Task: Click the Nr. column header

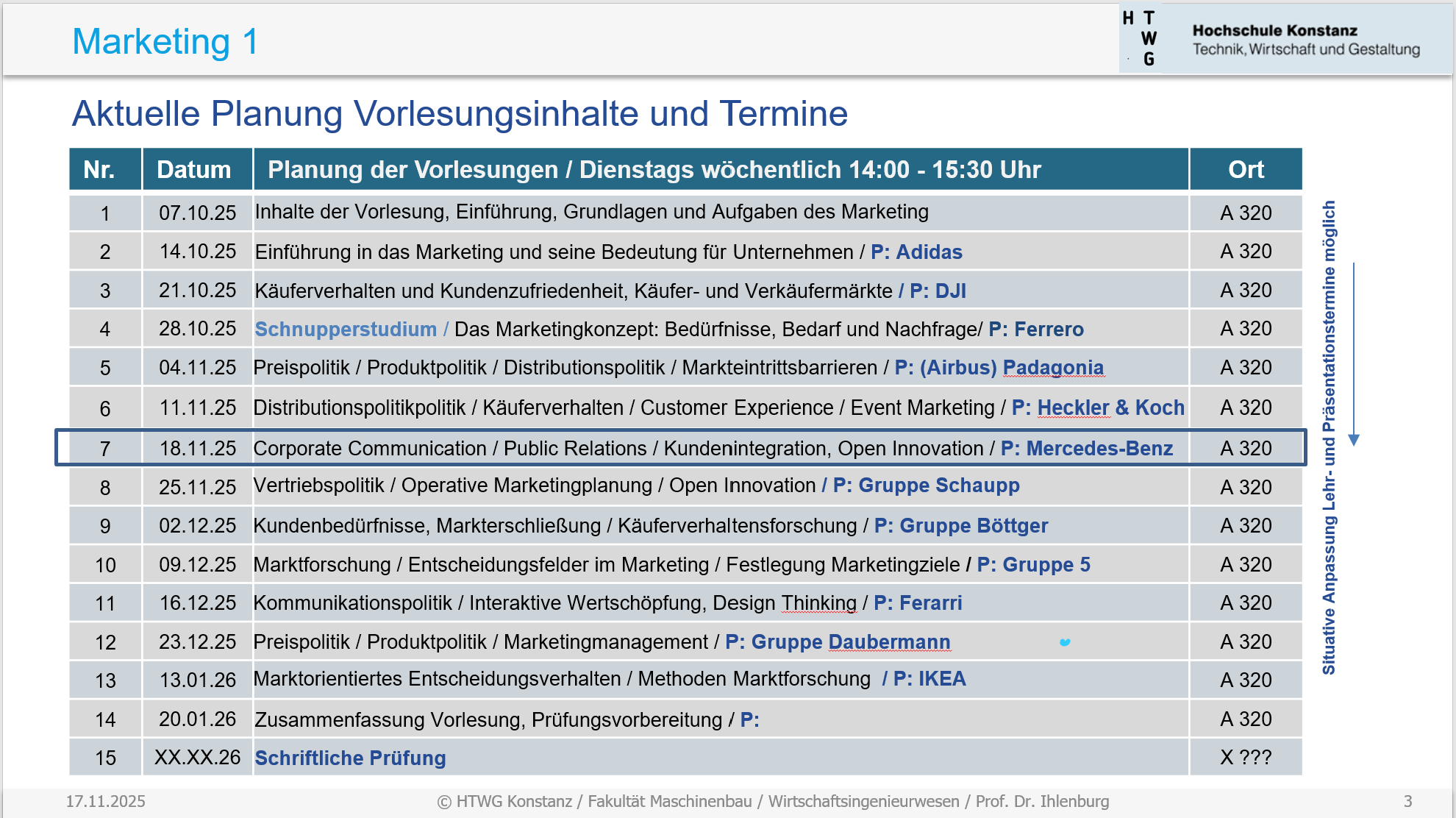Action: tap(99, 170)
